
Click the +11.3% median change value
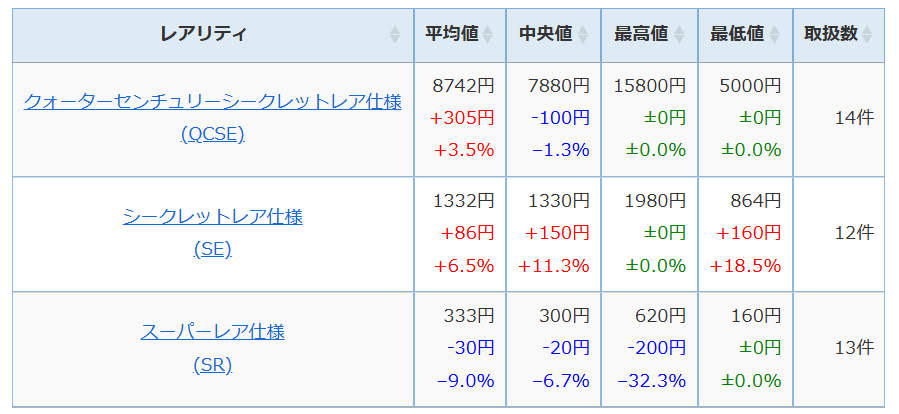pos(553,266)
